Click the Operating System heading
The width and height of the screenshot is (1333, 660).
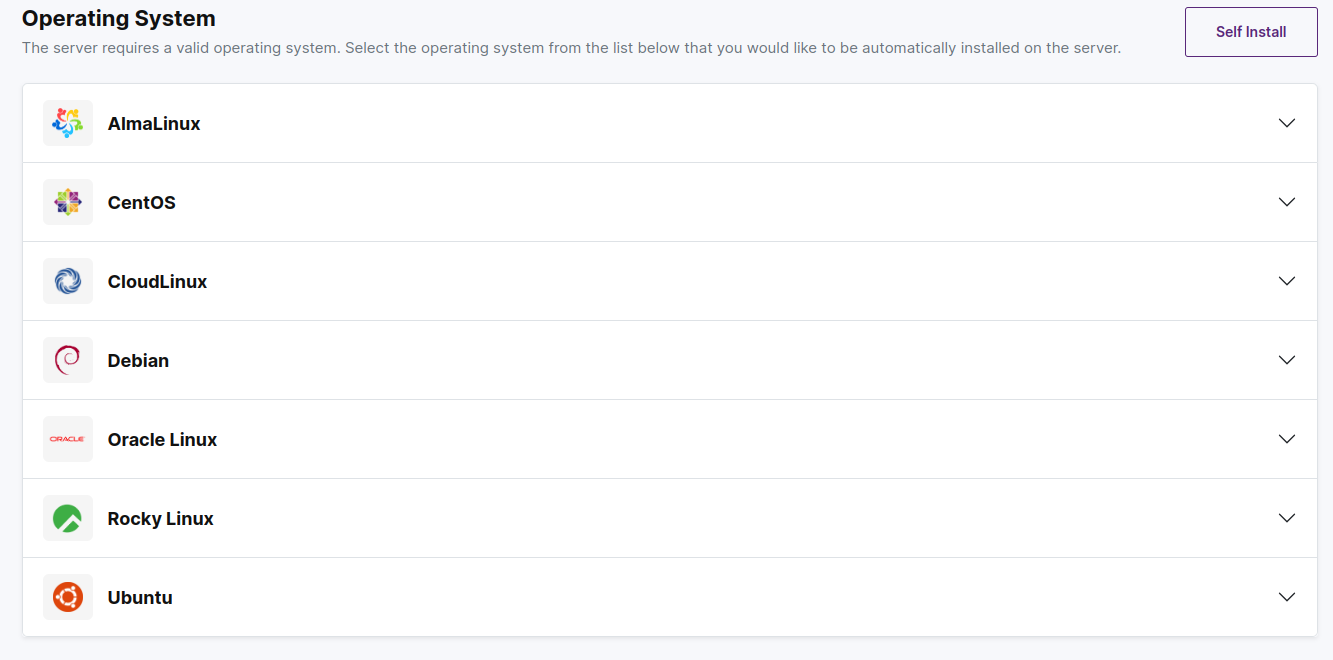click(x=119, y=18)
